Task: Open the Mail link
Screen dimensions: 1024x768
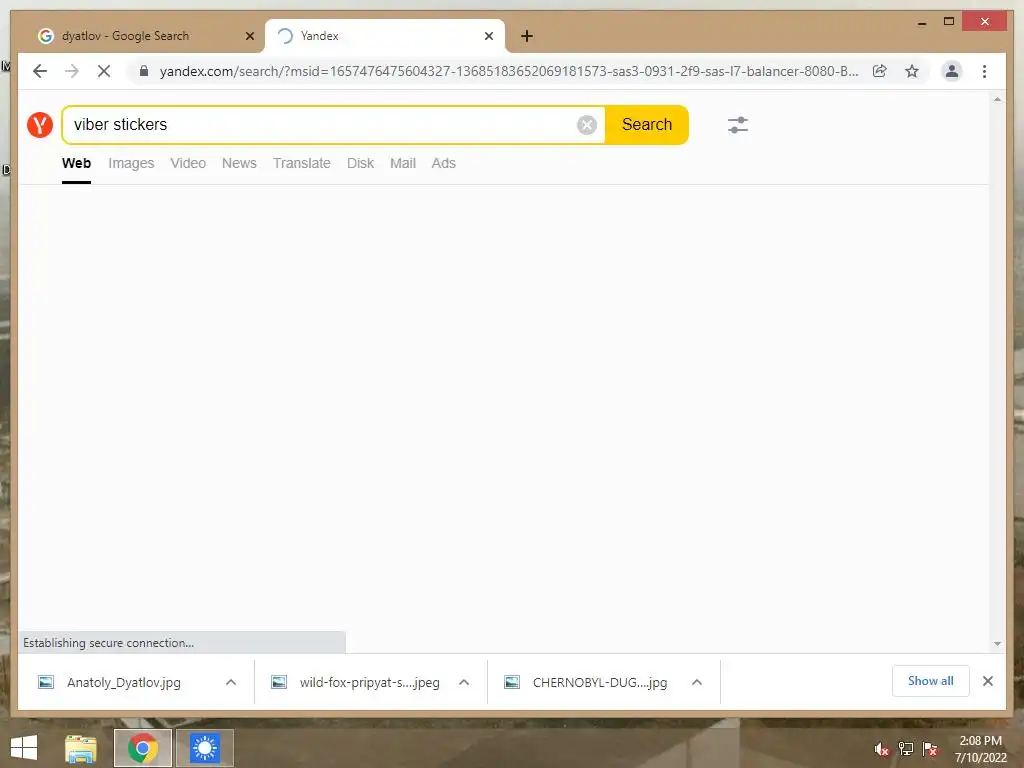Action: (403, 163)
